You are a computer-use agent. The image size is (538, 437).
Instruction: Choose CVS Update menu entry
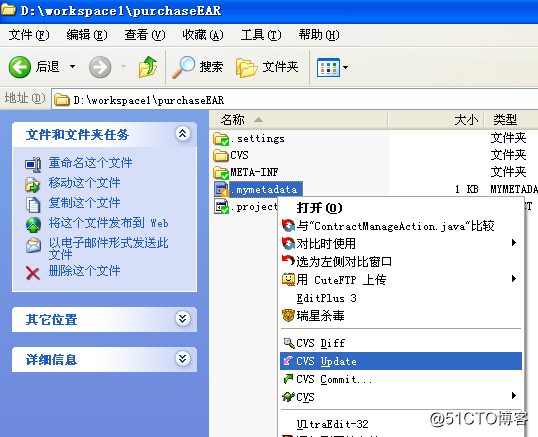(x=401, y=361)
